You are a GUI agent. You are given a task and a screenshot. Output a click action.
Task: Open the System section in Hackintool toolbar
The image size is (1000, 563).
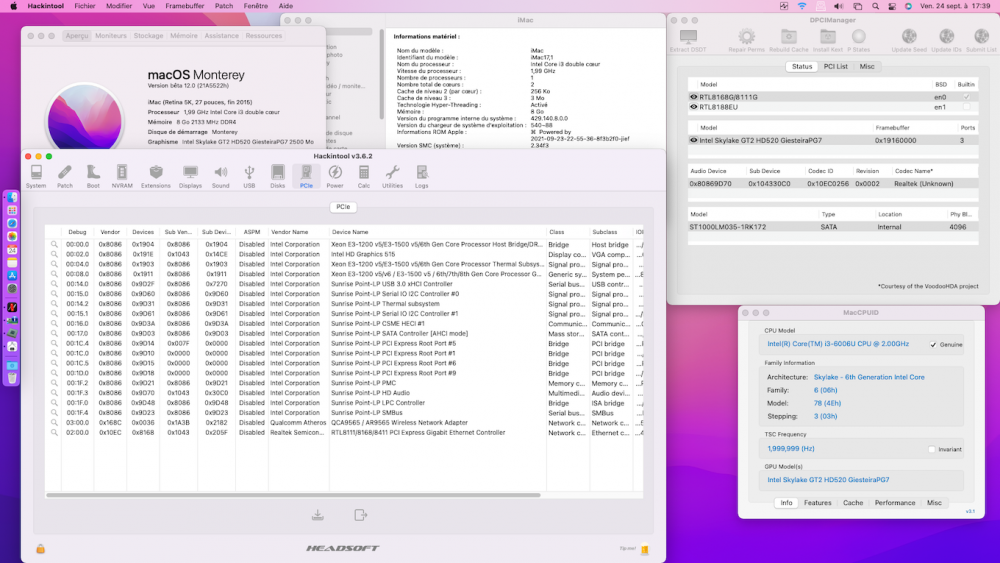pos(36,177)
